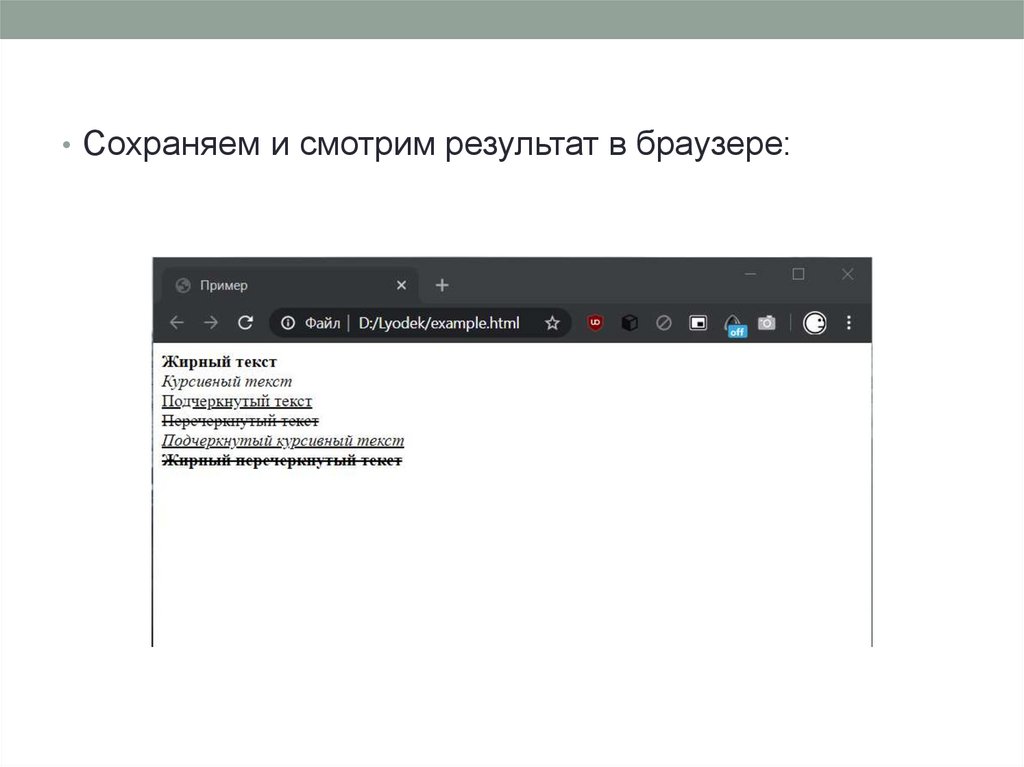
Task: Click the Файл label in the address bar
Action: [x=323, y=323]
